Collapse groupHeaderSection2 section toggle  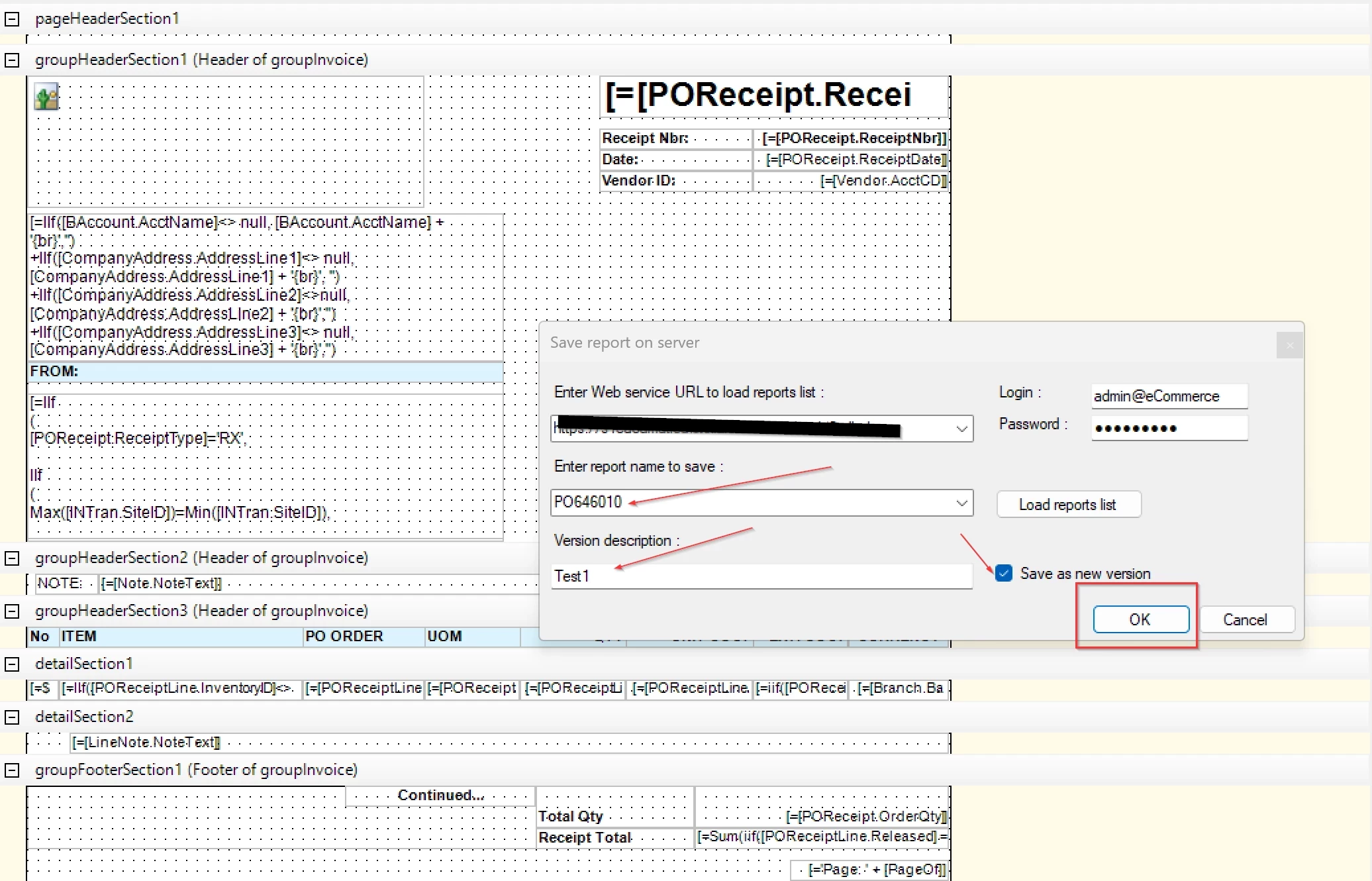pos(12,558)
